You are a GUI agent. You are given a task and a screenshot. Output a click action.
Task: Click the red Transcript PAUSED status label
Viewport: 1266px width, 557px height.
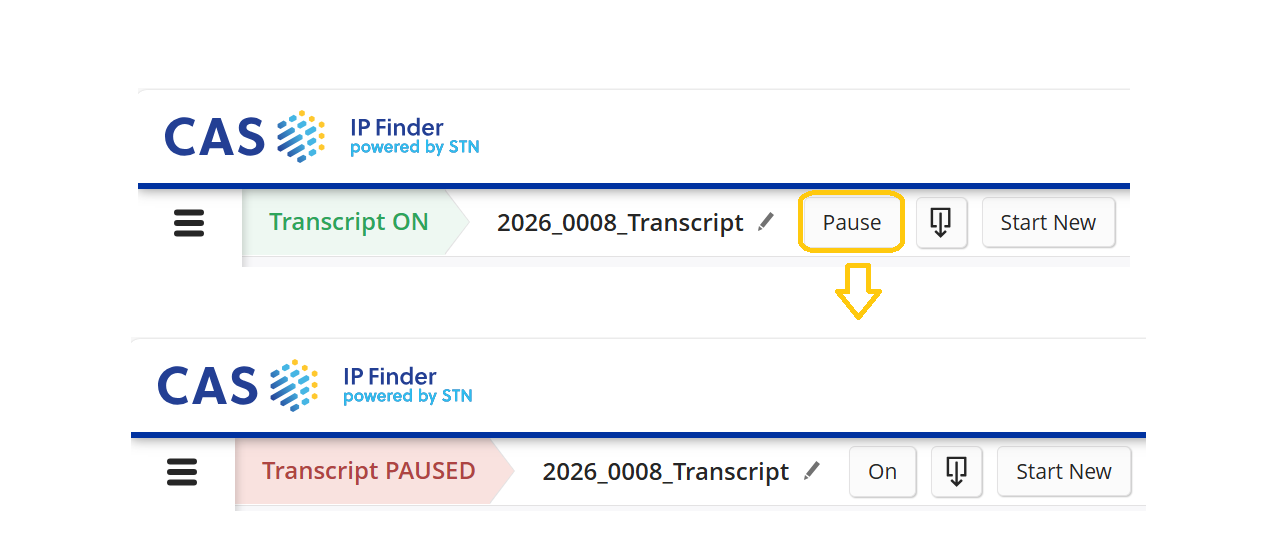[x=368, y=471]
